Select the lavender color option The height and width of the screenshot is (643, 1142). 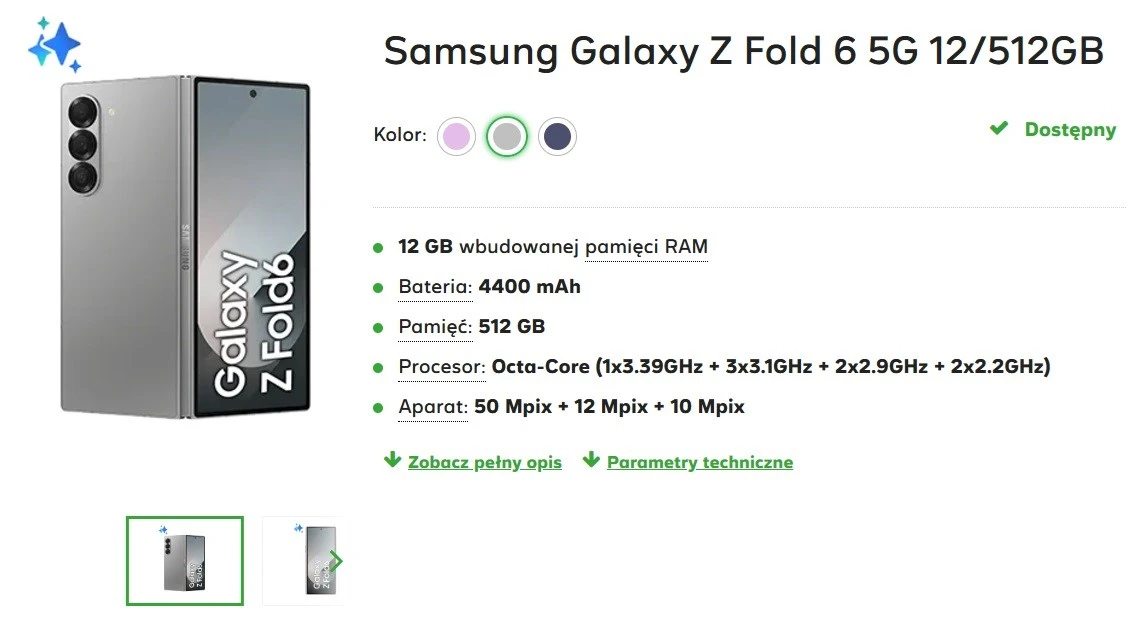(x=456, y=136)
